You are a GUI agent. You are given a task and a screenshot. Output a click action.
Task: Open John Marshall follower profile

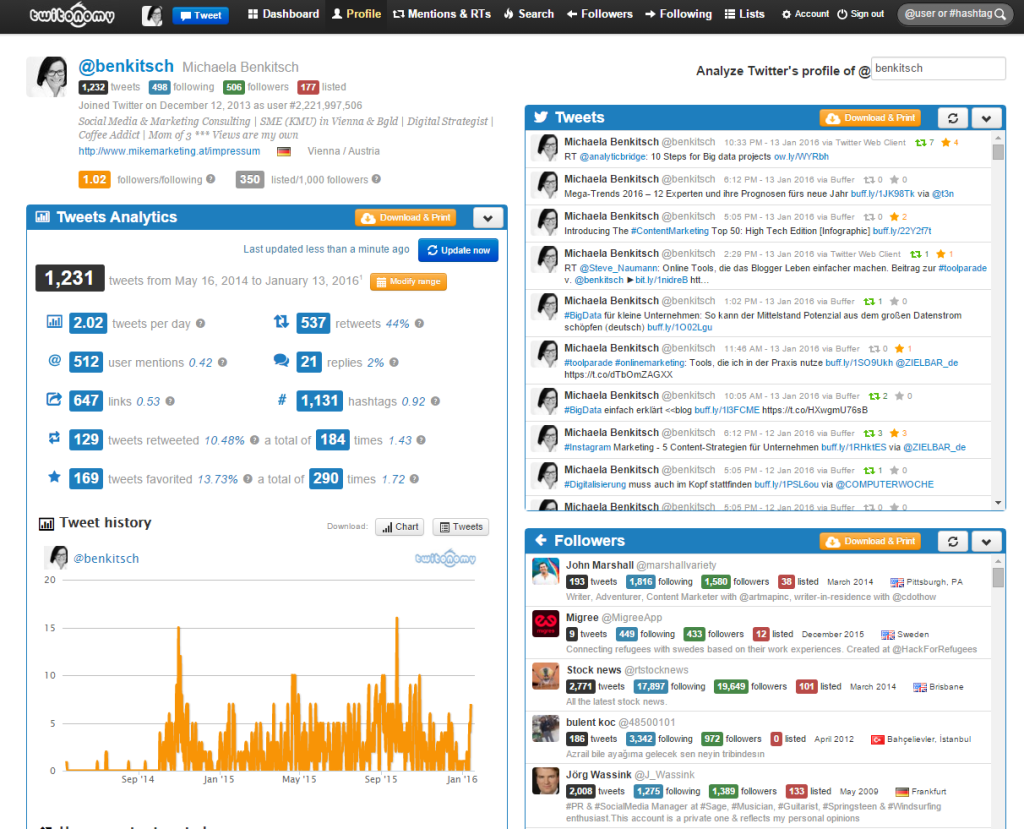coord(600,565)
